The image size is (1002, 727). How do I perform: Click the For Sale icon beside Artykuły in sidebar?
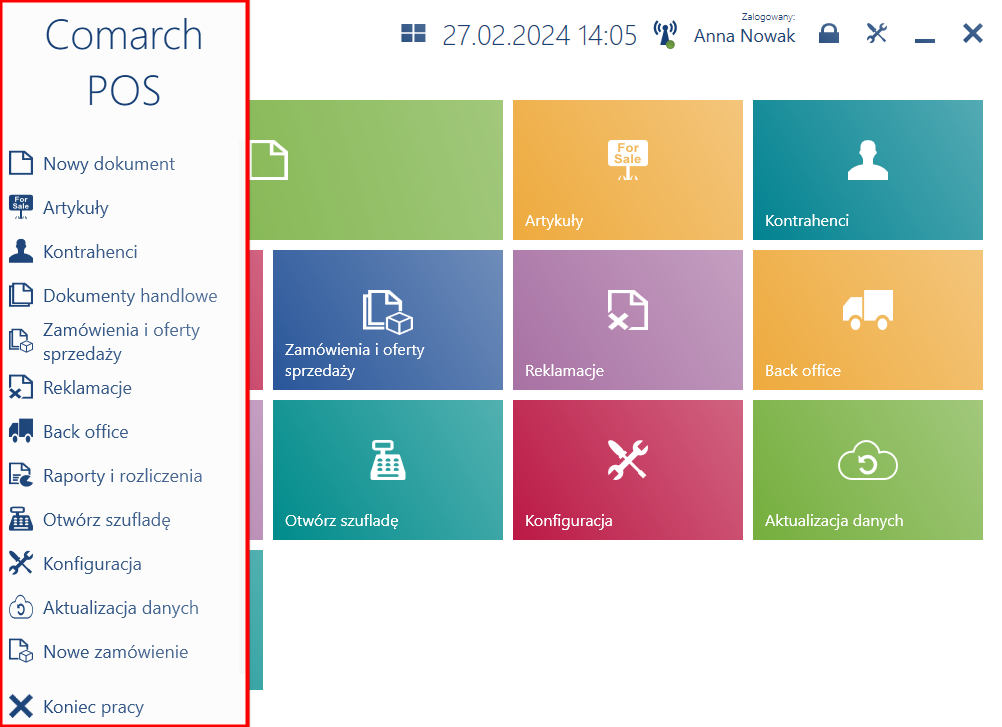(20, 207)
